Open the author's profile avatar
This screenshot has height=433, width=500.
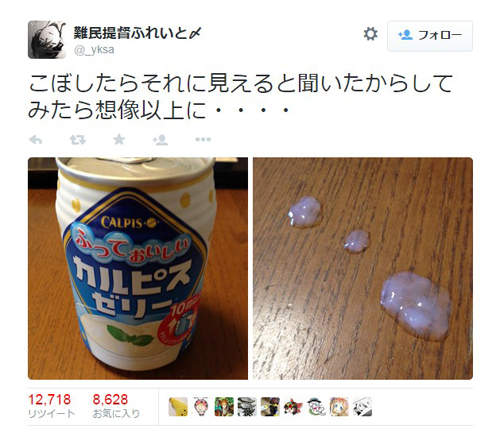[47, 39]
